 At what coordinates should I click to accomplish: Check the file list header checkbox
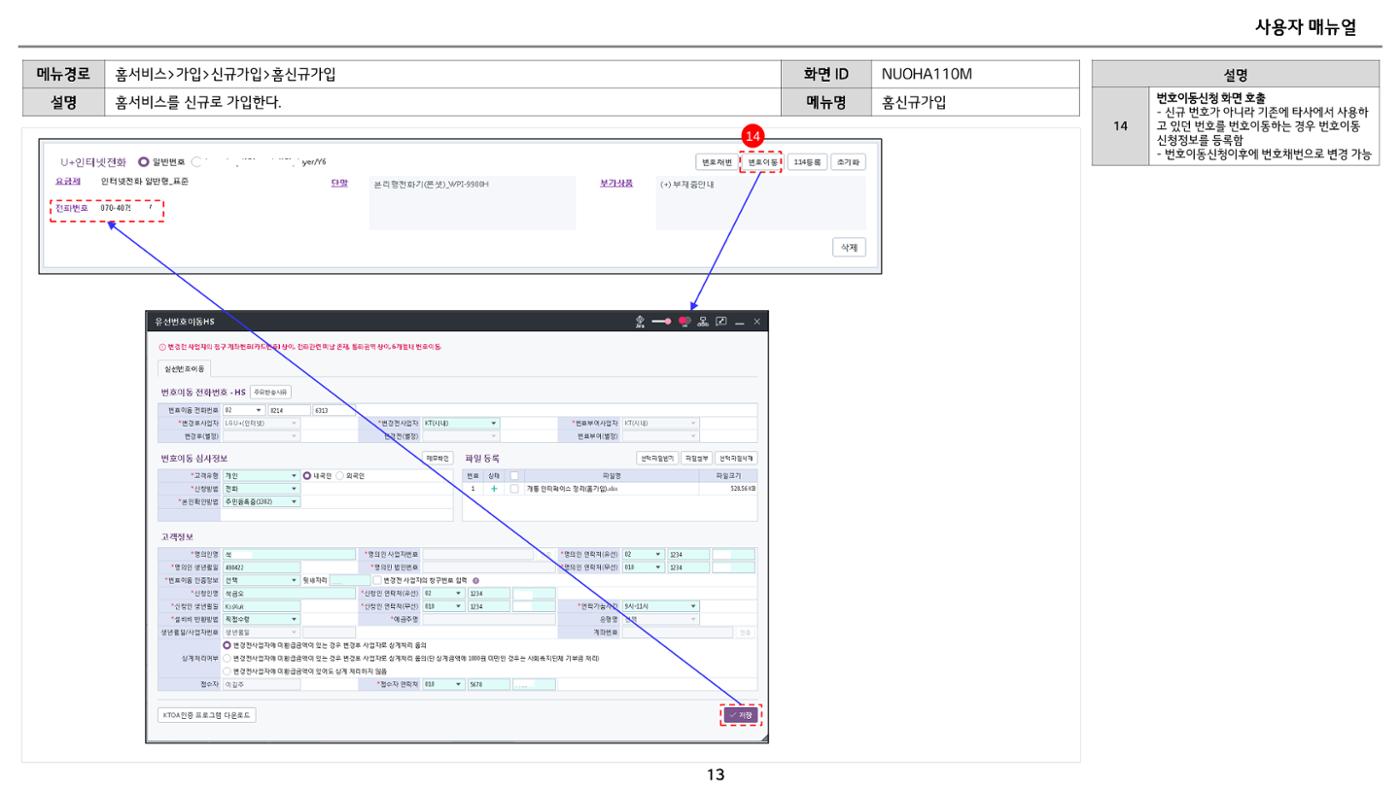(514, 475)
